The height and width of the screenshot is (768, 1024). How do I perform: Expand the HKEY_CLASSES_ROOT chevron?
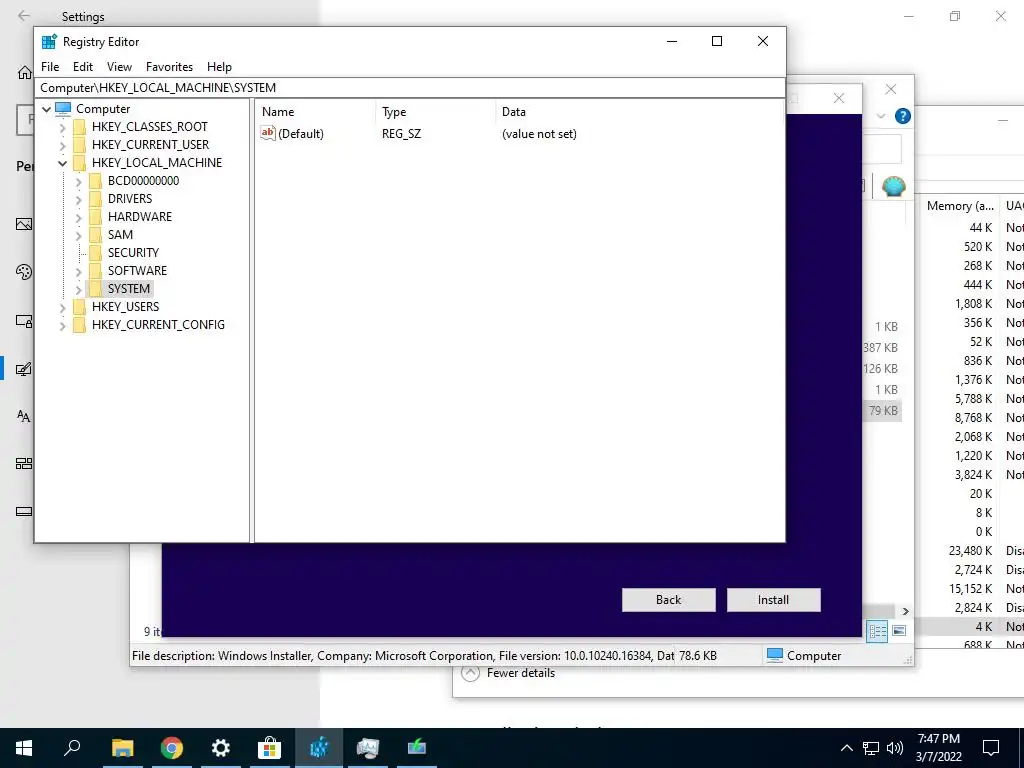point(63,127)
